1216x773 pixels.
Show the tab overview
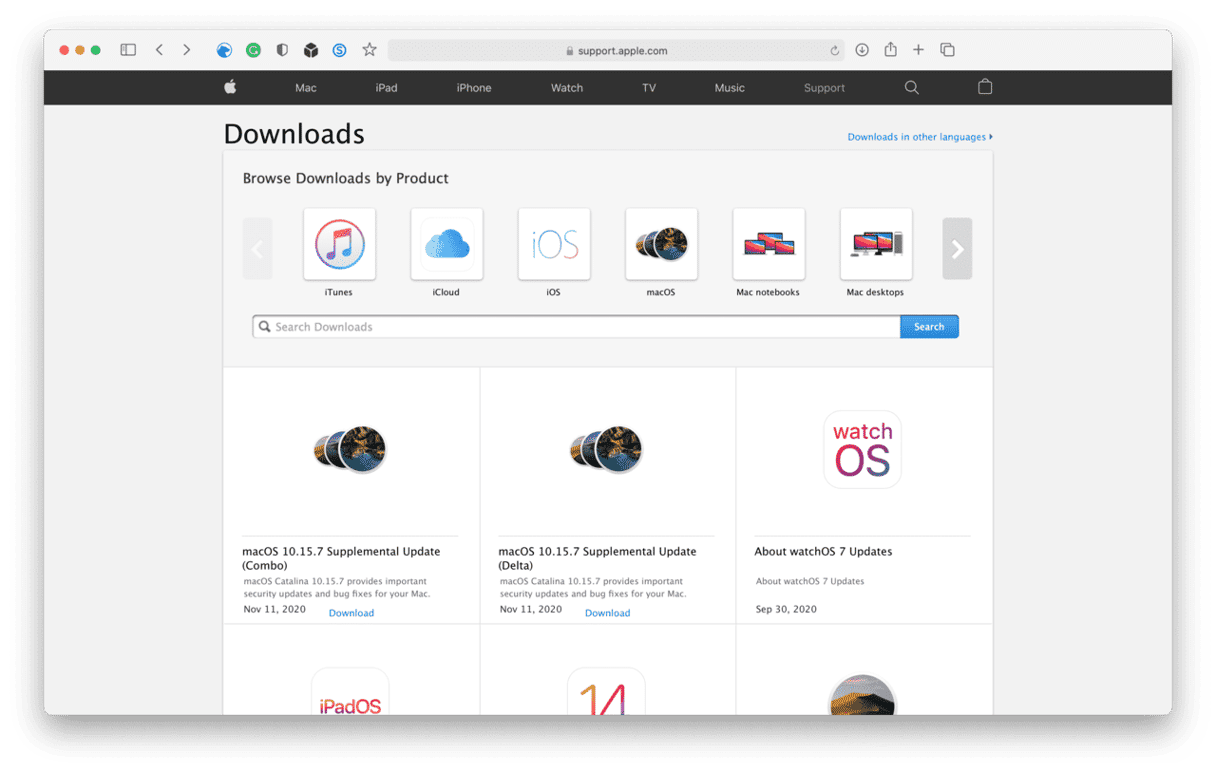click(947, 50)
